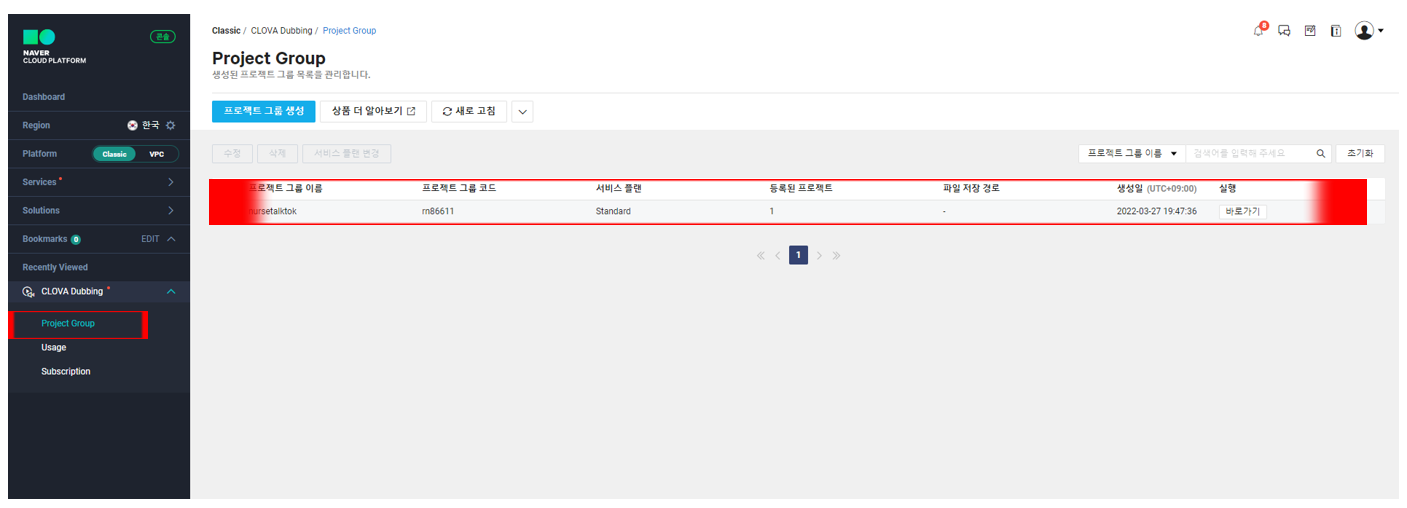The width and height of the screenshot is (1407, 508).
Task: Click the CLOVA Dubbing breadcrumb link
Action: (281, 31)
